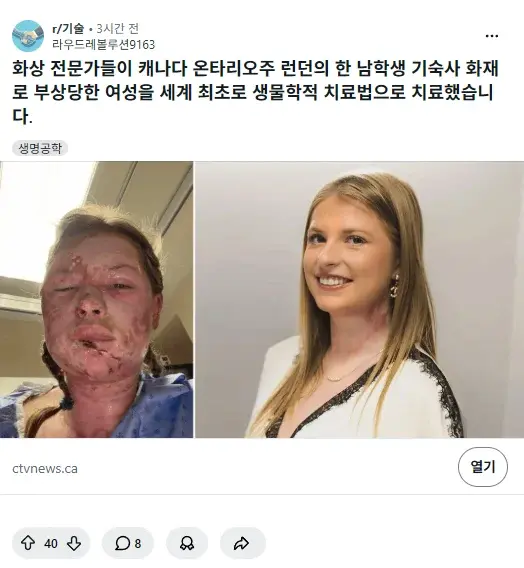Click the 3시간 전 timestamp
The image size is (524, 568).
[117, 28]
